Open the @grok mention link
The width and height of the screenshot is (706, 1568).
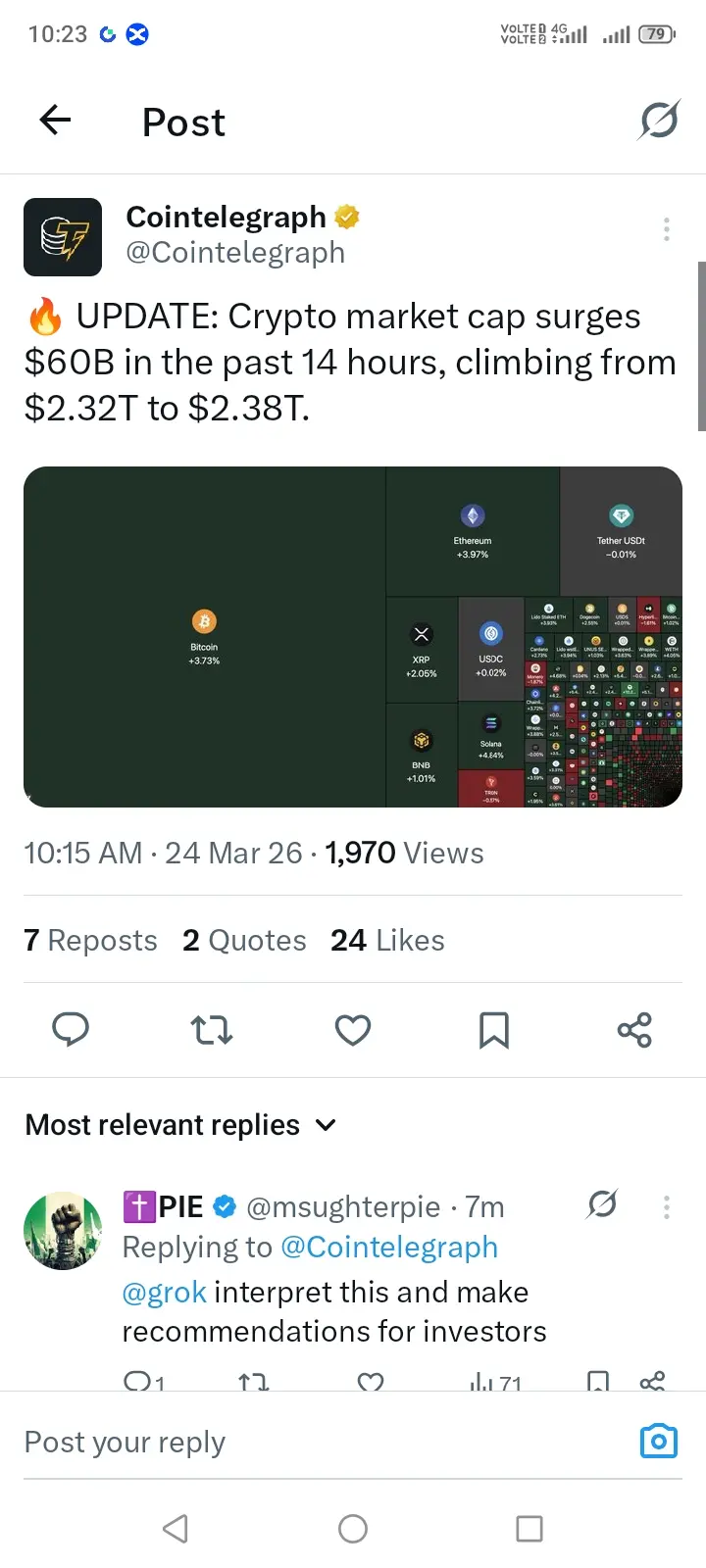click(x=164, y=1292)
